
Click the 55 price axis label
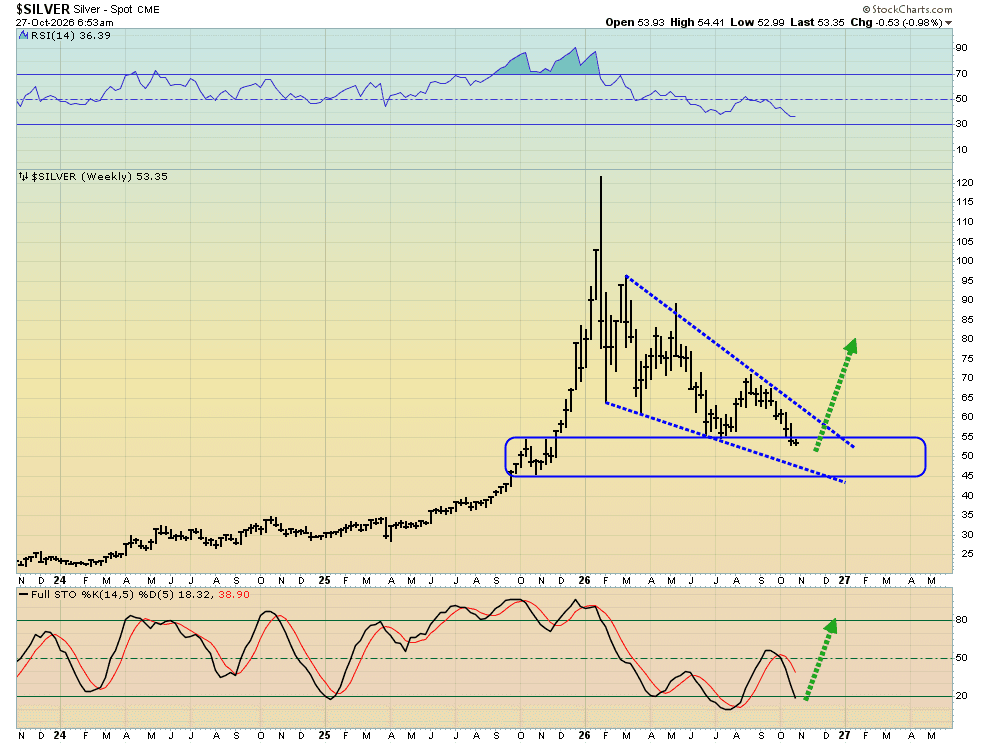tap(967, 436)
